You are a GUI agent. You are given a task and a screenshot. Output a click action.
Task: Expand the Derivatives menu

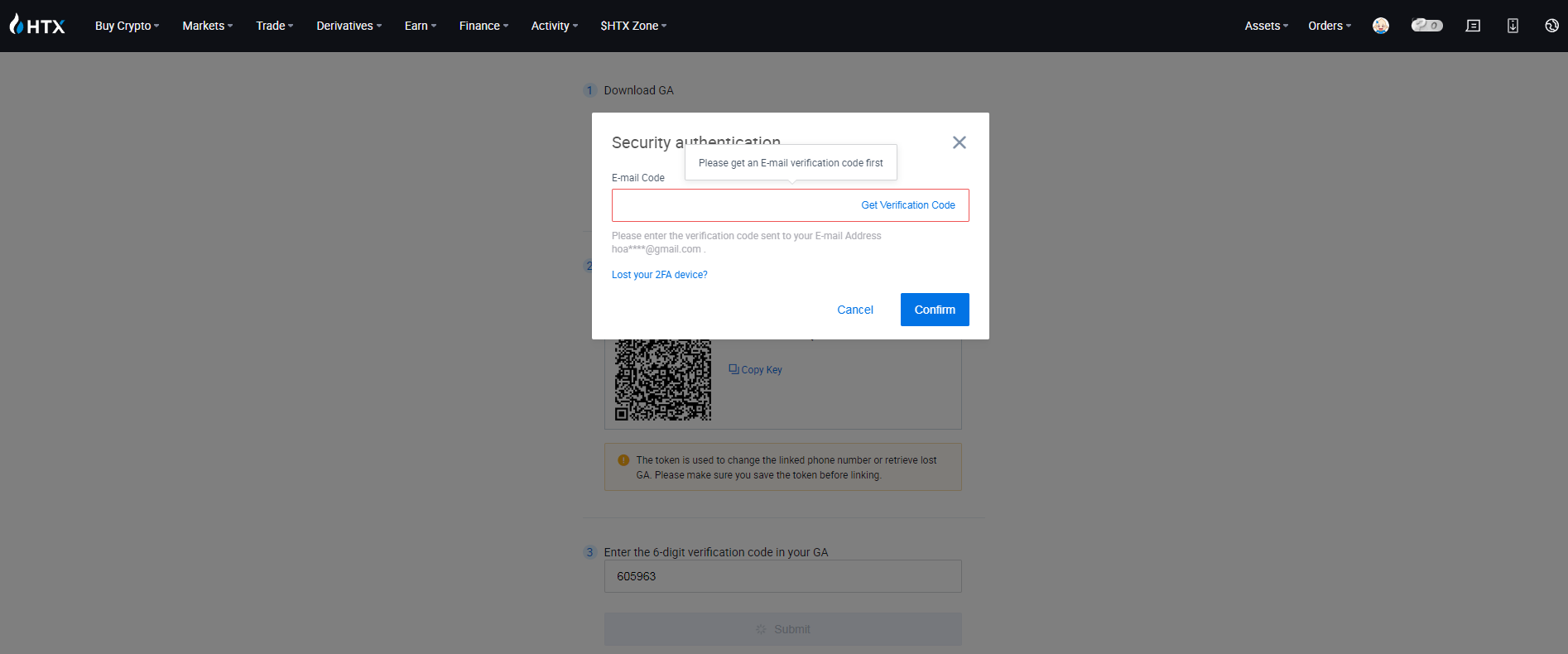[x=349, y=26]
